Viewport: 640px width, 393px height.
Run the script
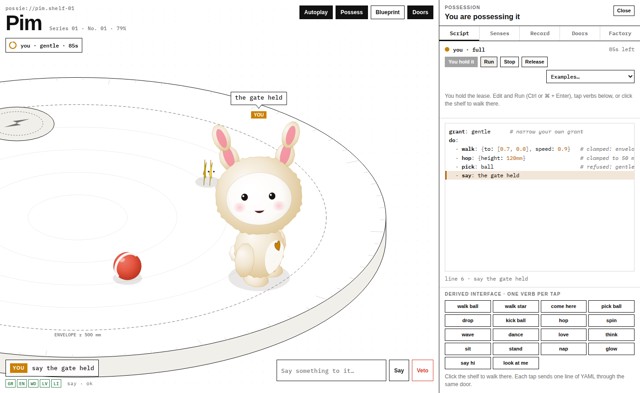tap(489, 62)
